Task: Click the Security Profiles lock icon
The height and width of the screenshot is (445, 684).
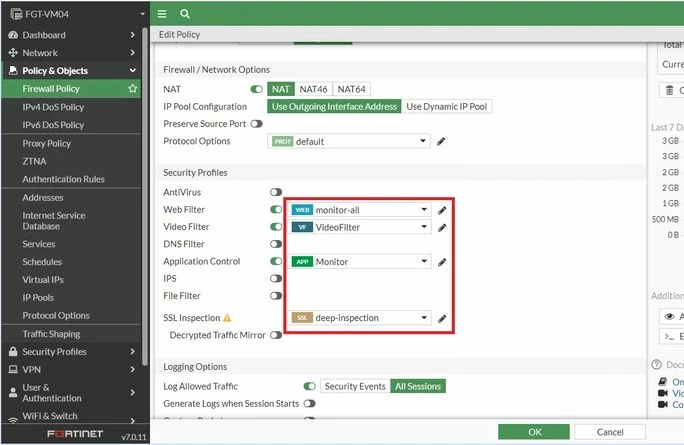Action: 13,352
